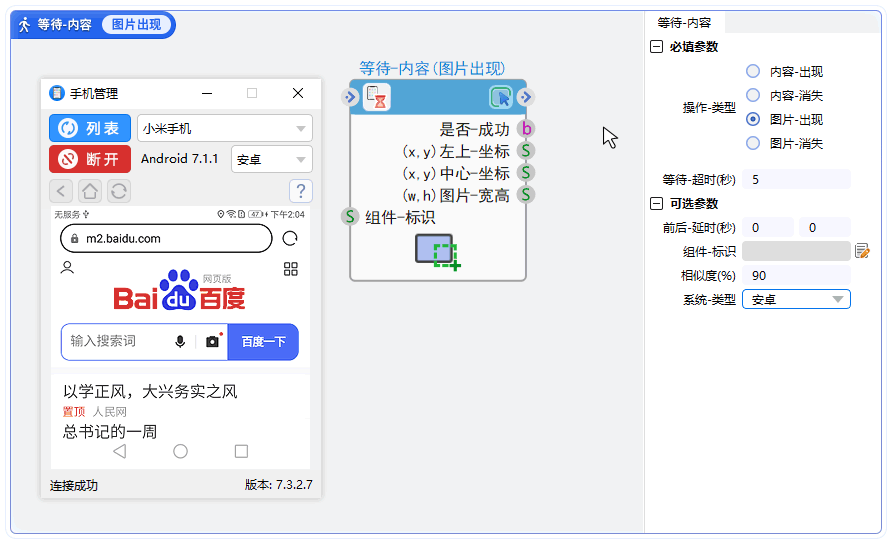The height and width of the screenshot is (544, 892).
Task: Click the 相似度(%) input field
Action: click(796, 275)
